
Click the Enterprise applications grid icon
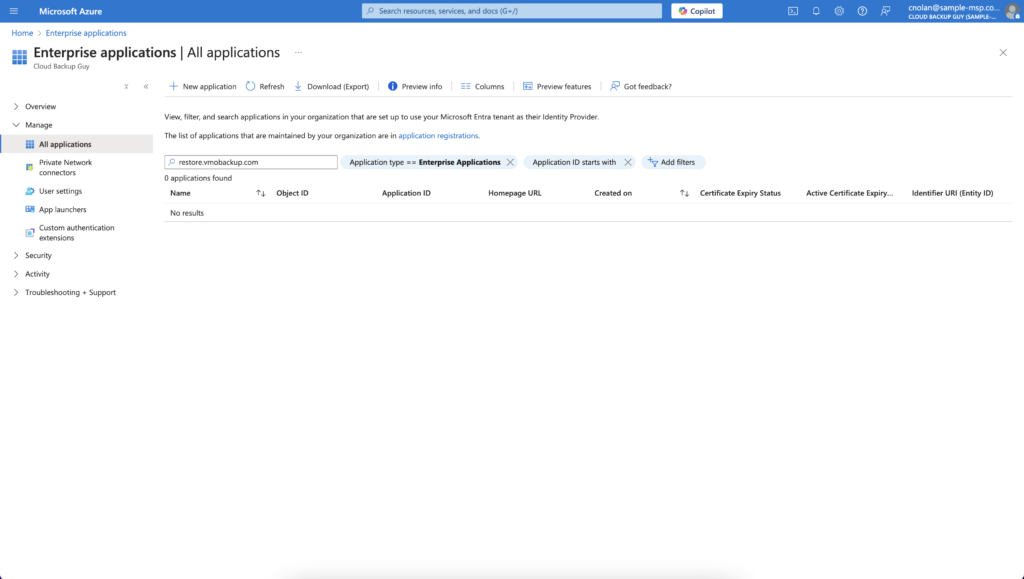(20, 57)
